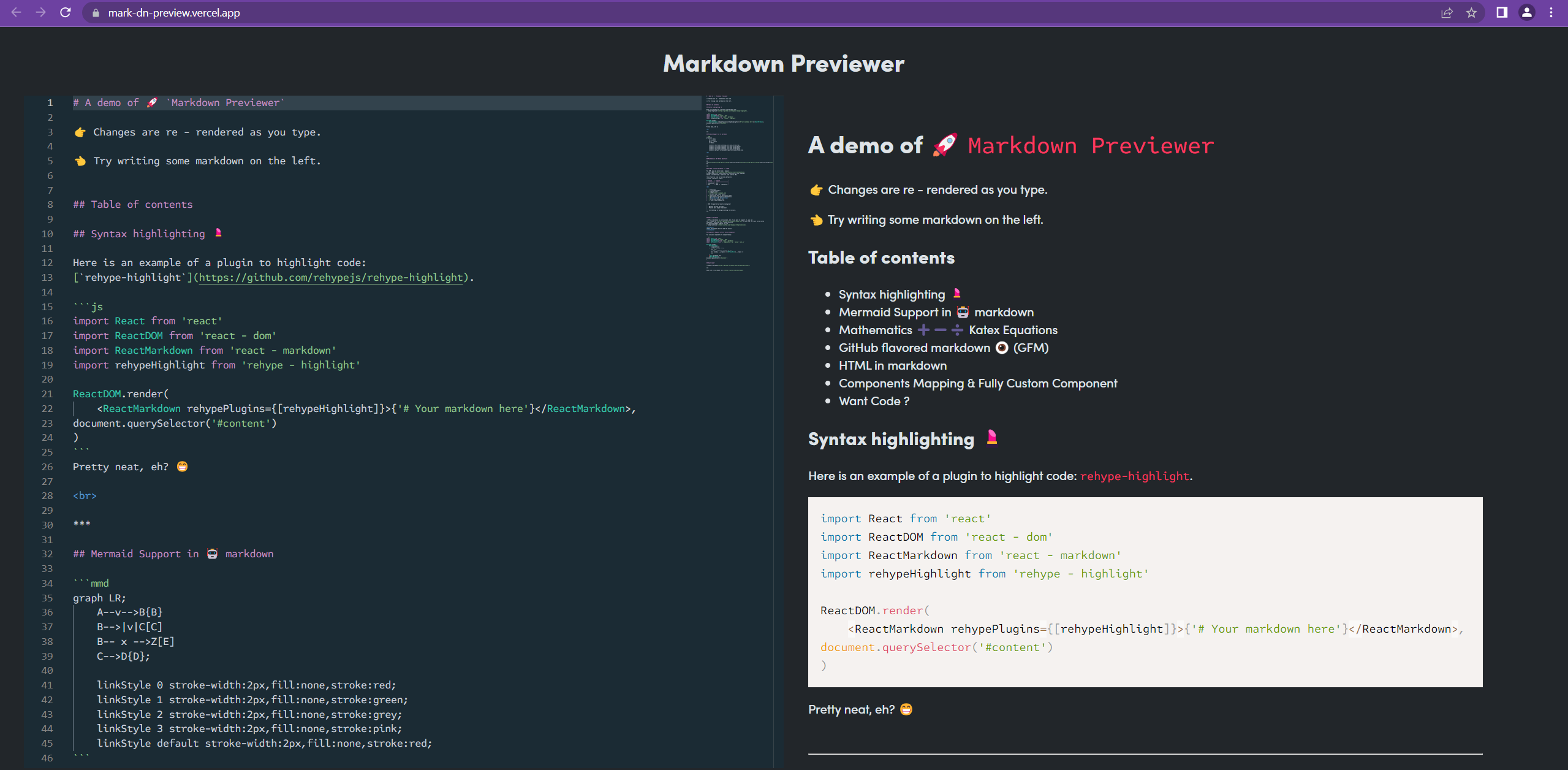Open the share options icon
Image resolution: width=1568 pixels, height=770 pixels.
click(1447, 12)
